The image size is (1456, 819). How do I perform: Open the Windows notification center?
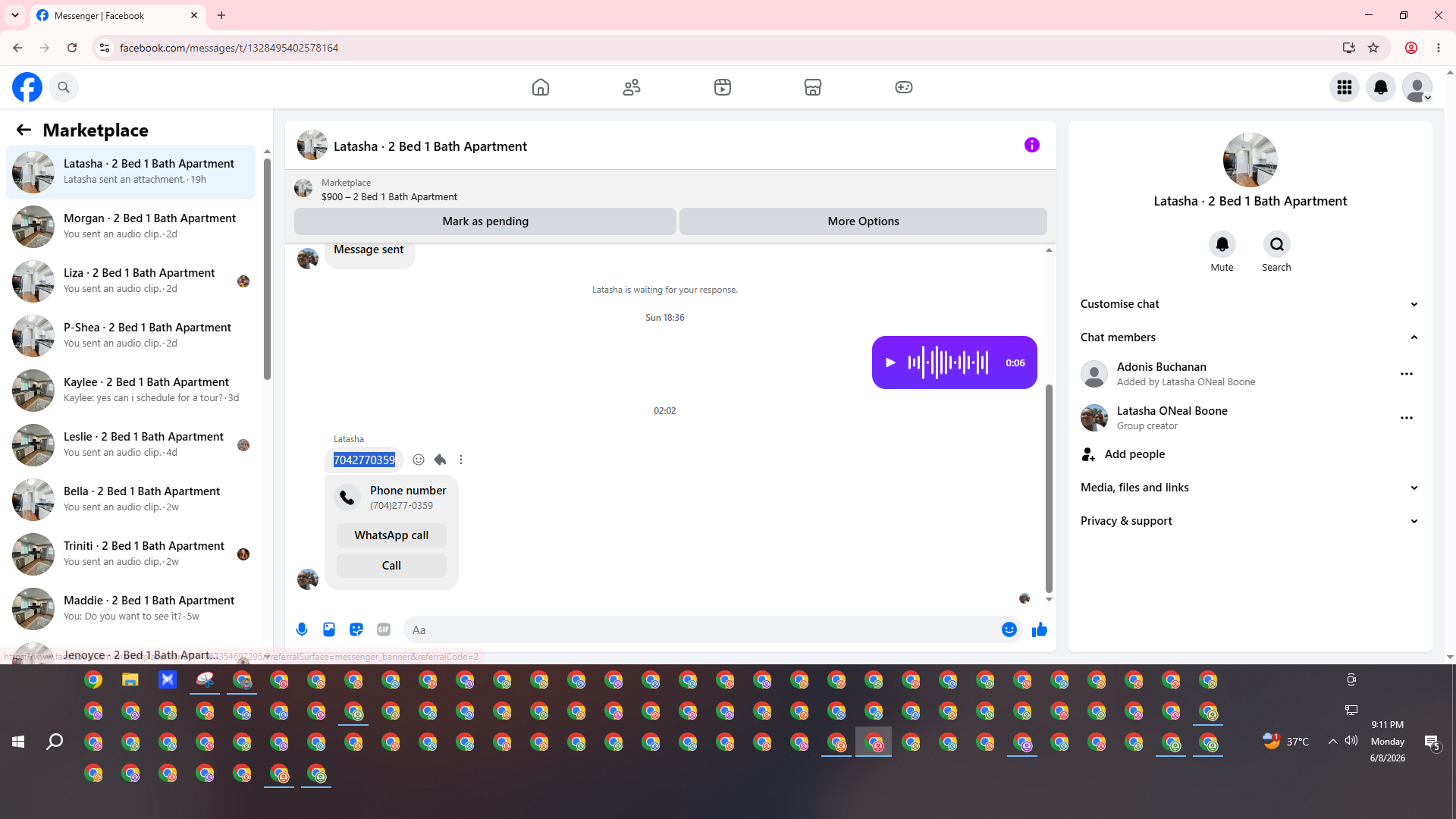tap(1432, 742)
